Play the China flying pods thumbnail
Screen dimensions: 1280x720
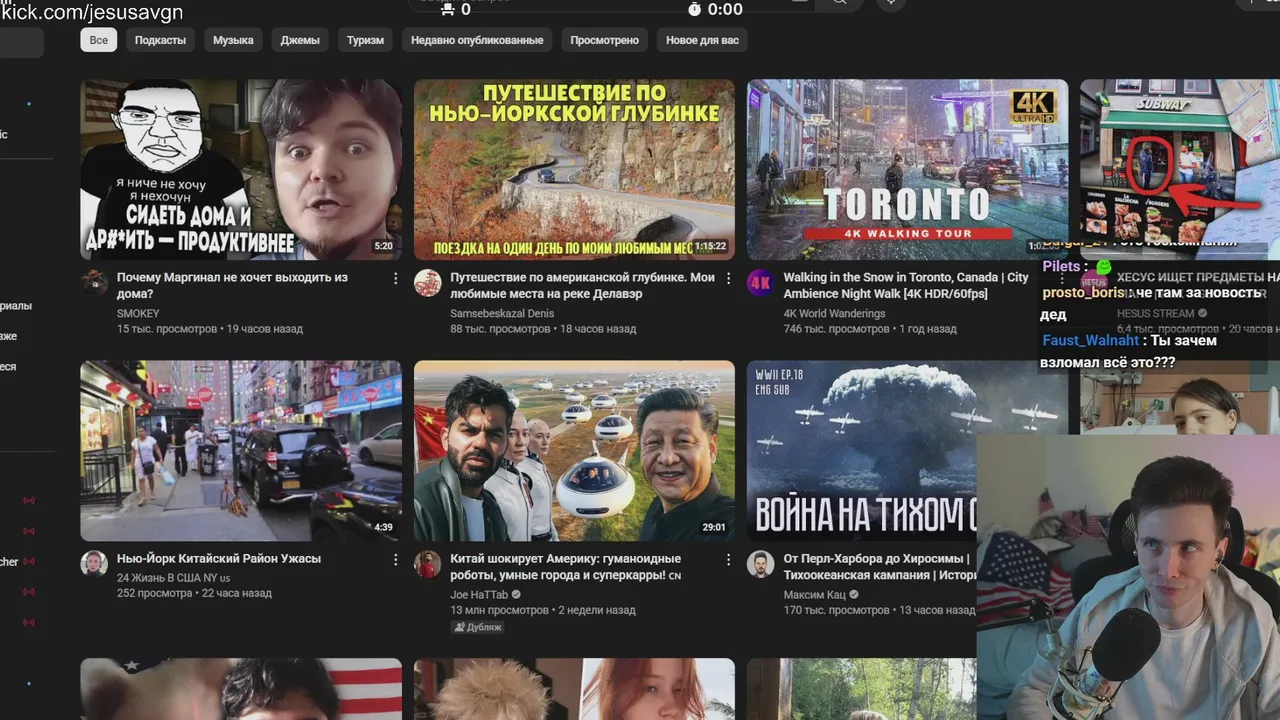coord(574,451)
